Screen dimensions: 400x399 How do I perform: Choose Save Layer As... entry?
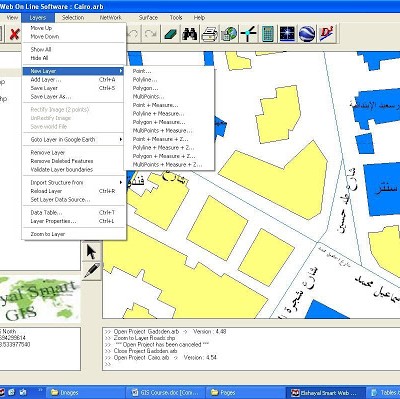point(74,97)
